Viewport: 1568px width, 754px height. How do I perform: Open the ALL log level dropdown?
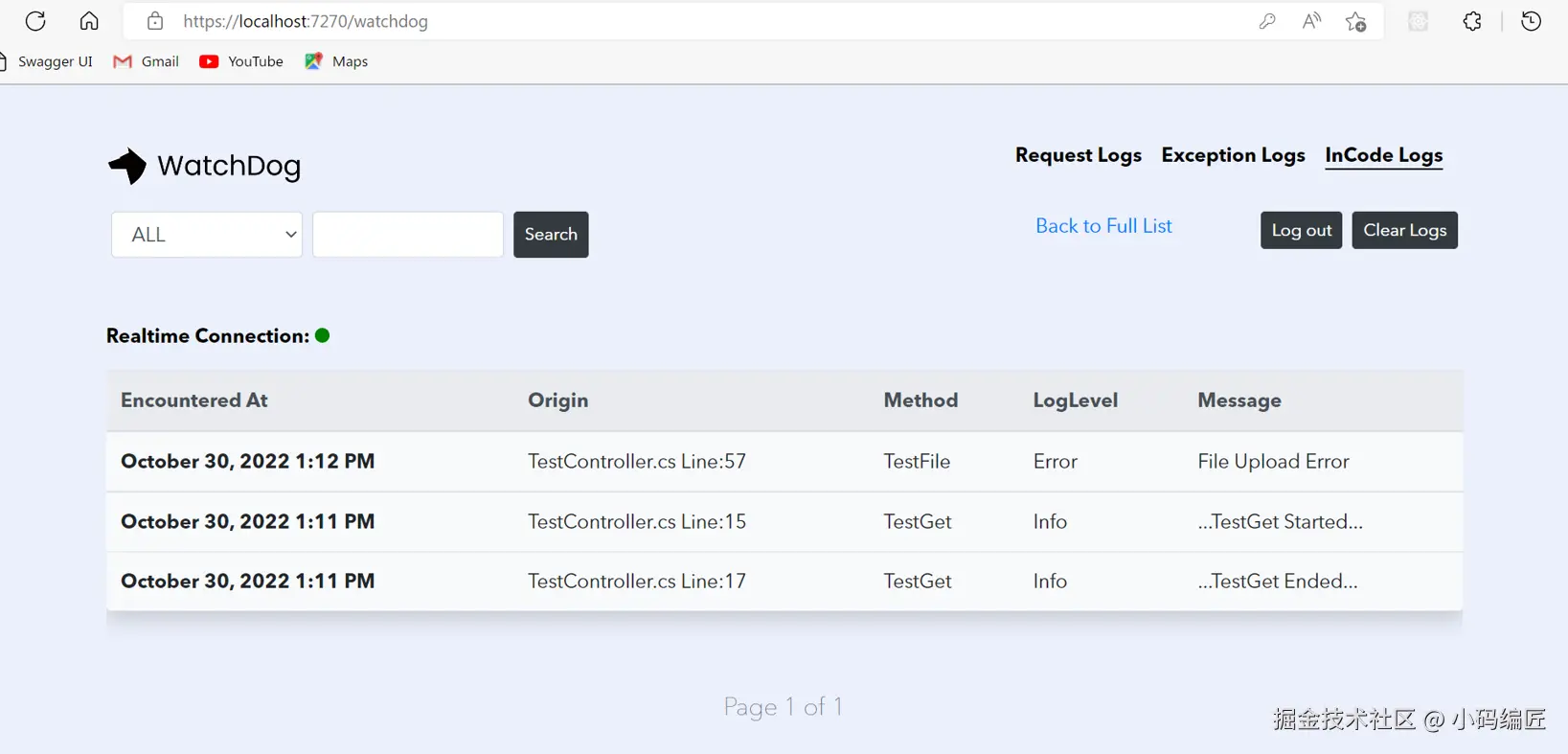click(x=207, y=235)
